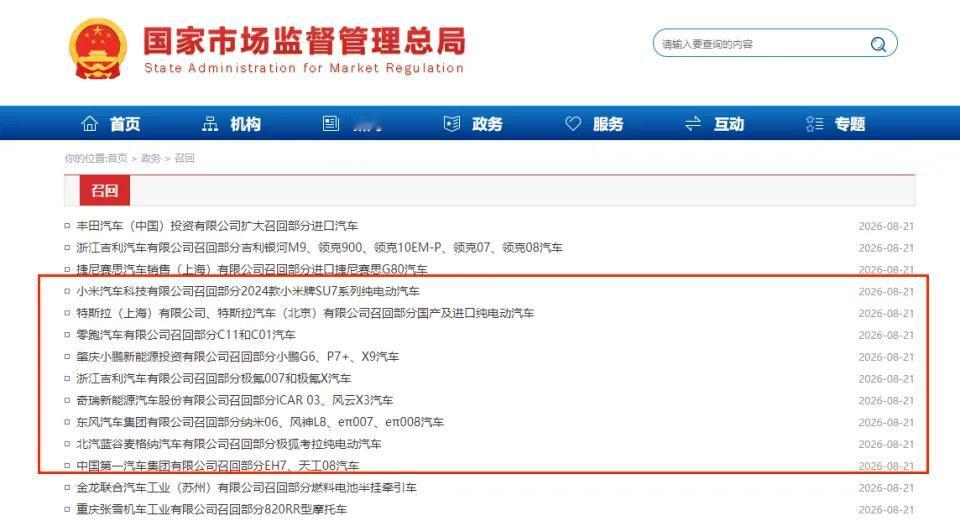Click the list icon beside 专题
Viewport: 960px width, 521px height.
coord(814,124)
